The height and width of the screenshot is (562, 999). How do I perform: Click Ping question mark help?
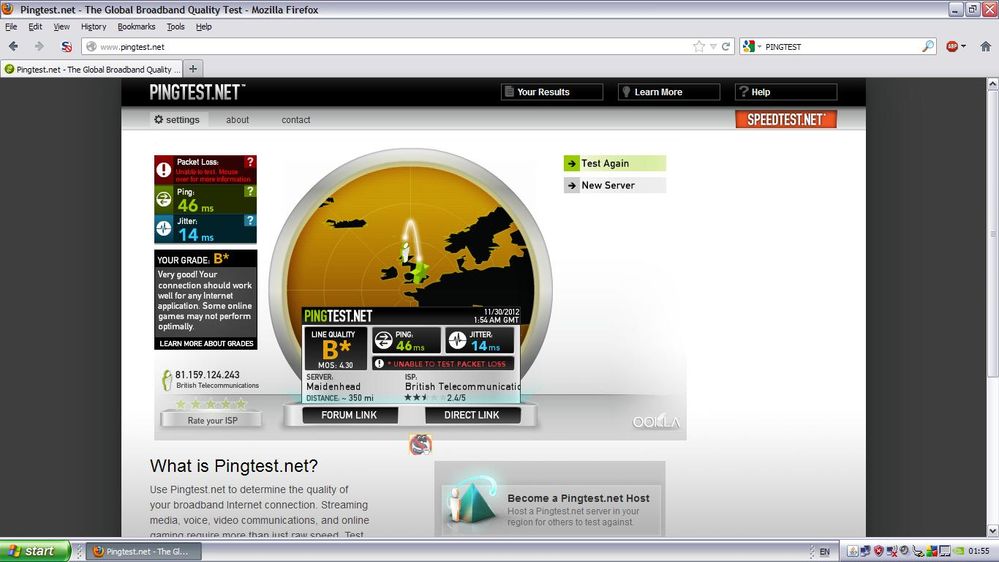[250, 191]
